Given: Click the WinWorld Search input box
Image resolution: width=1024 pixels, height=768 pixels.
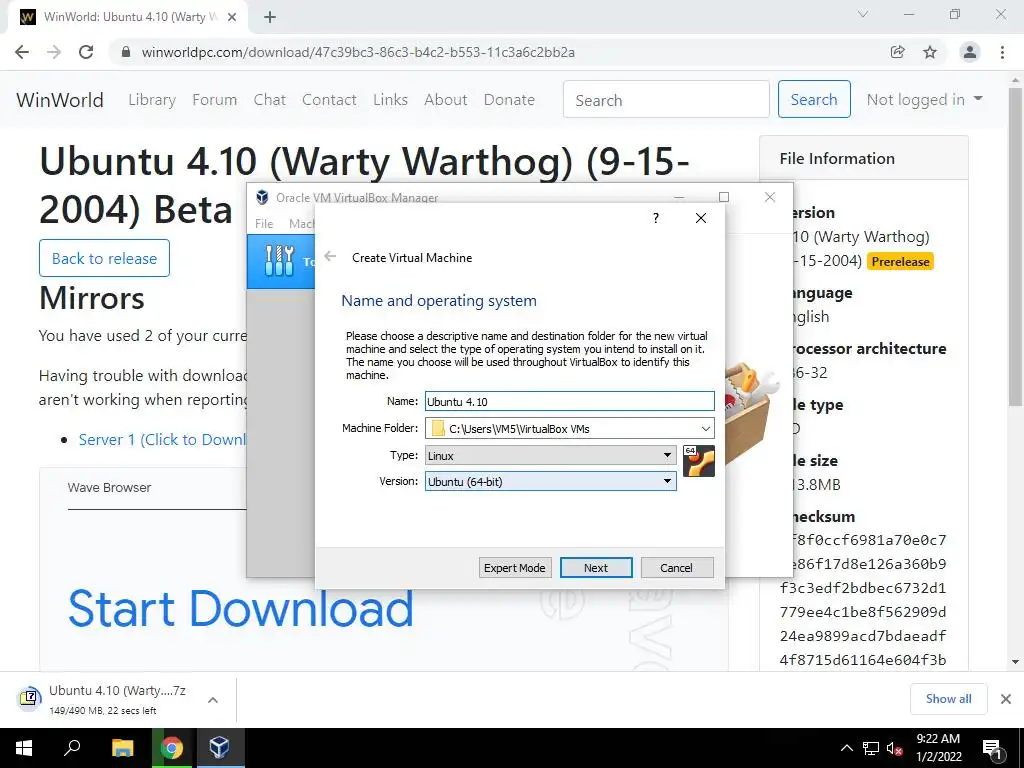Looking at the screenshot, I should (x=666, y=99).
